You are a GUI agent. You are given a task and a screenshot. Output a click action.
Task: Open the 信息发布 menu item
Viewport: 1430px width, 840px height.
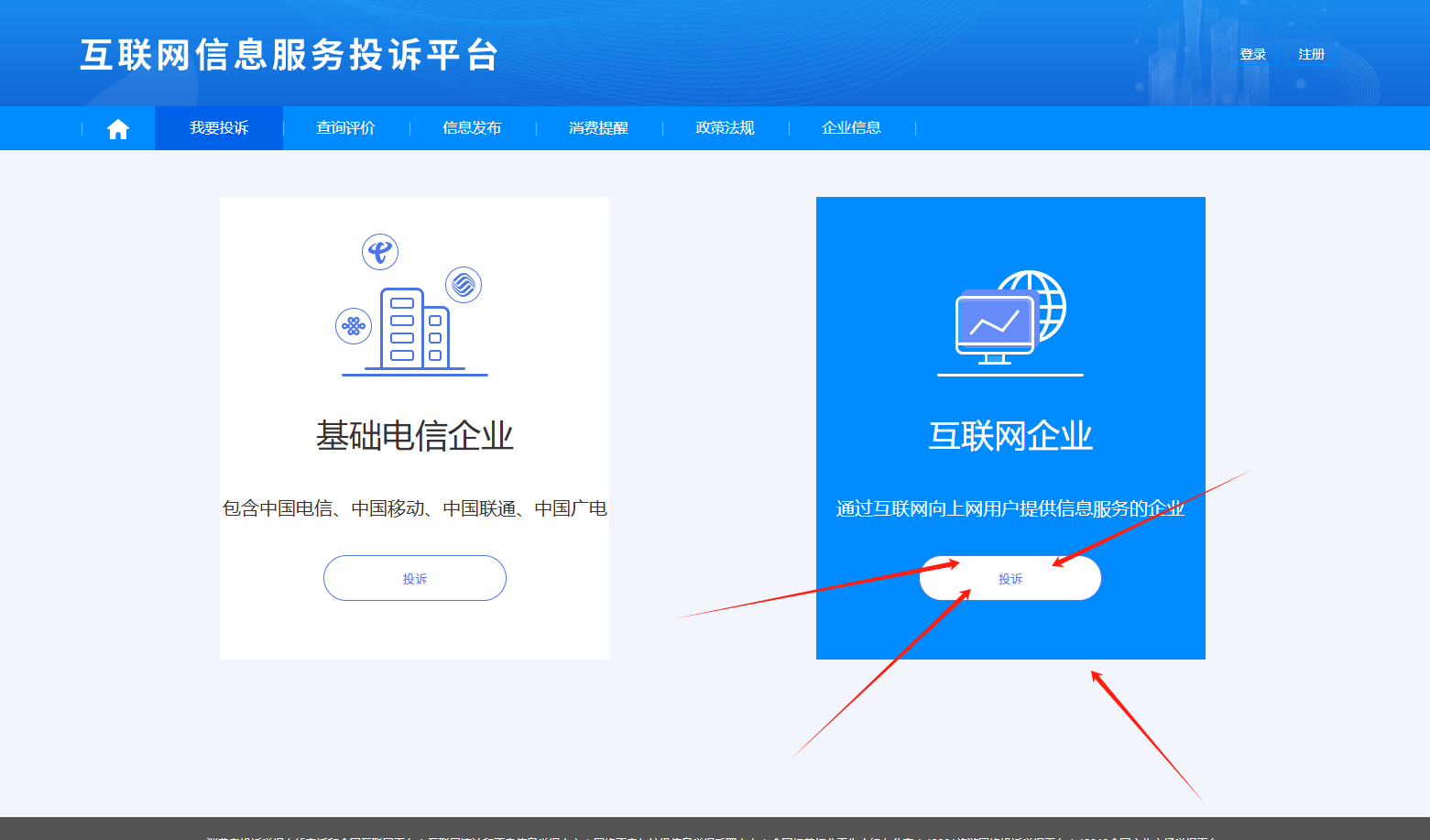point(472,127)
